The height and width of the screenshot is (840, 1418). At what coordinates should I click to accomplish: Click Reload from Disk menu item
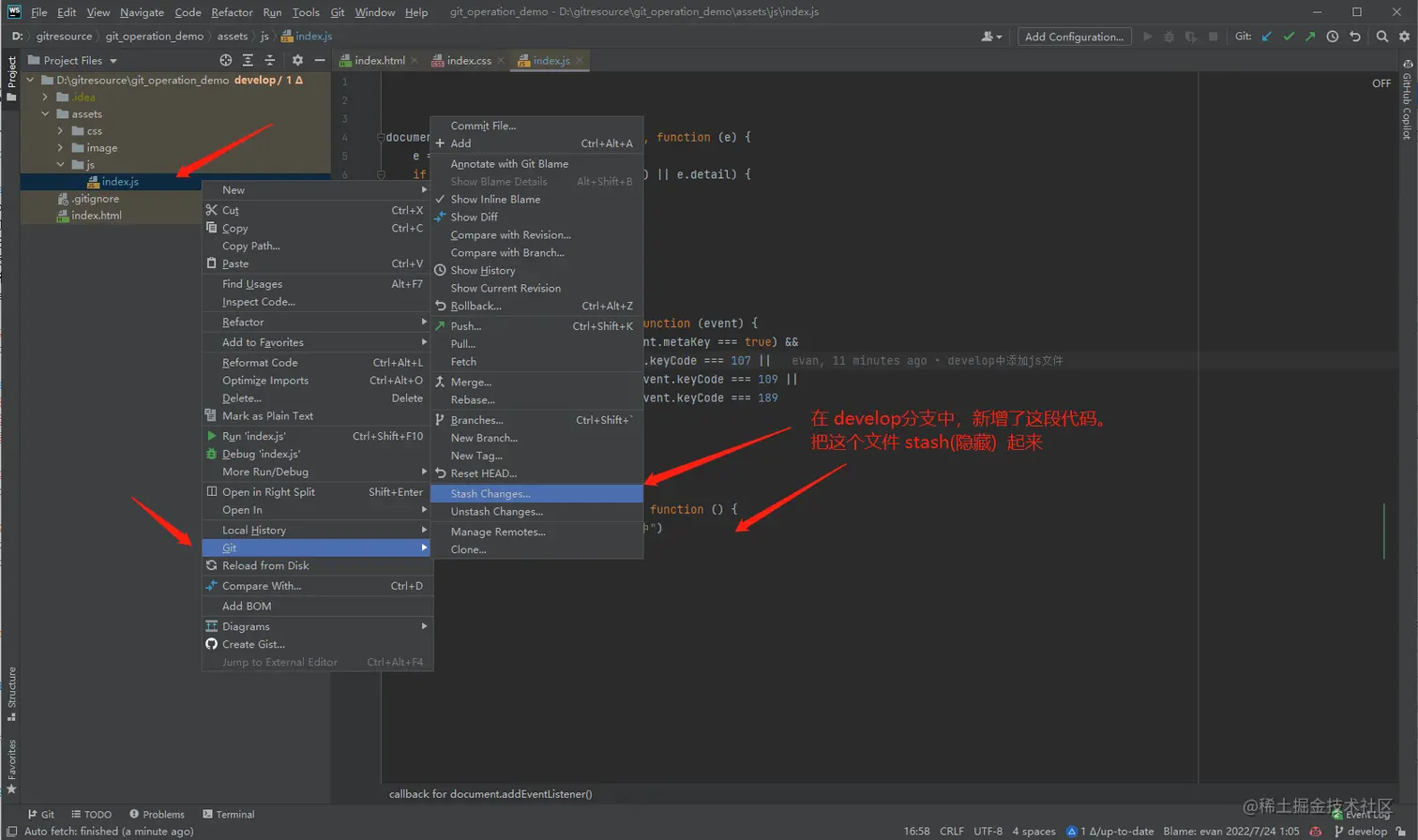[x=316, y=565]
